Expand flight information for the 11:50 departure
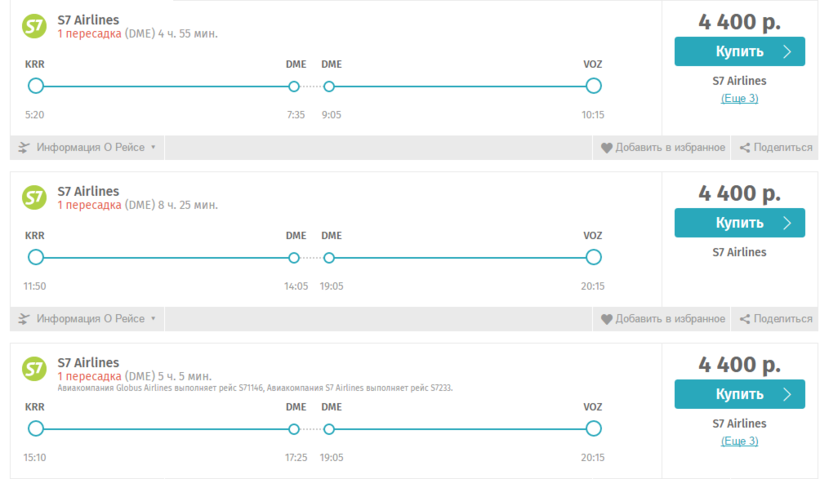This screenshot has height=479, width=820. (96, 319)
